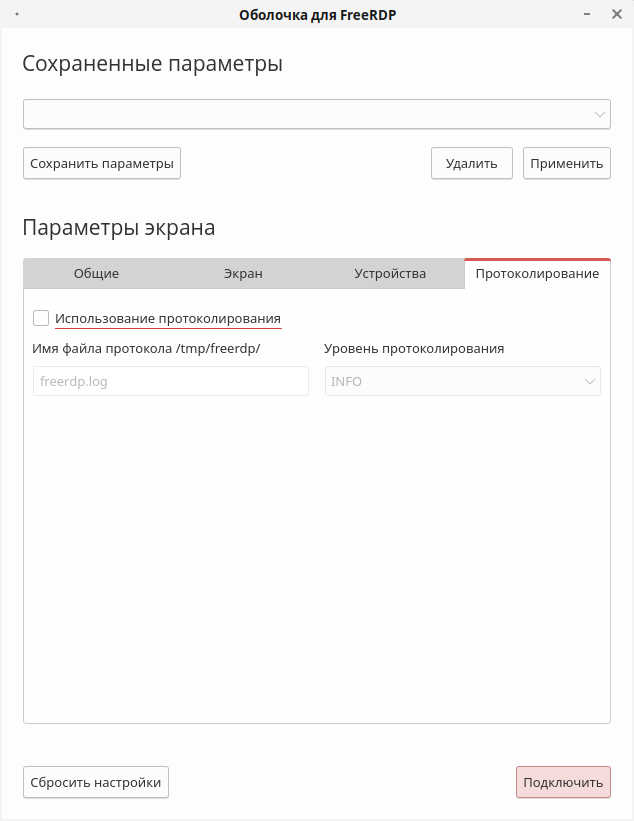Select the Протоколирование tab
634x821 pixels.
tap(537, 273)
